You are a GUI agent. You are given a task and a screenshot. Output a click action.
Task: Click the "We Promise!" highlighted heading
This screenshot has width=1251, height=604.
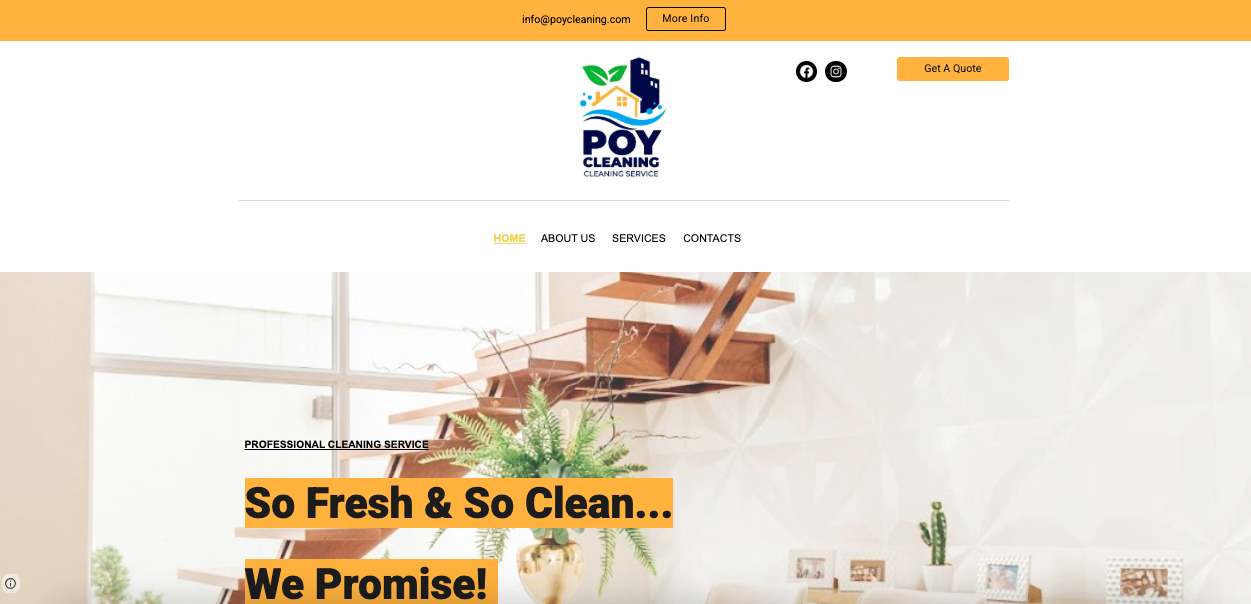pyautogui.click(x=371, y=582)
